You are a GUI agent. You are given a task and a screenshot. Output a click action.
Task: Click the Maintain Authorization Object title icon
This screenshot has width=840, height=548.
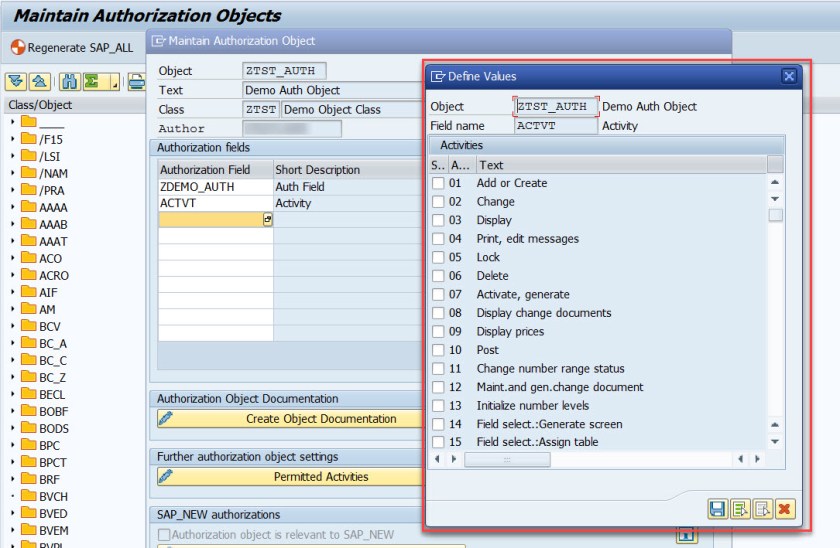159,41
